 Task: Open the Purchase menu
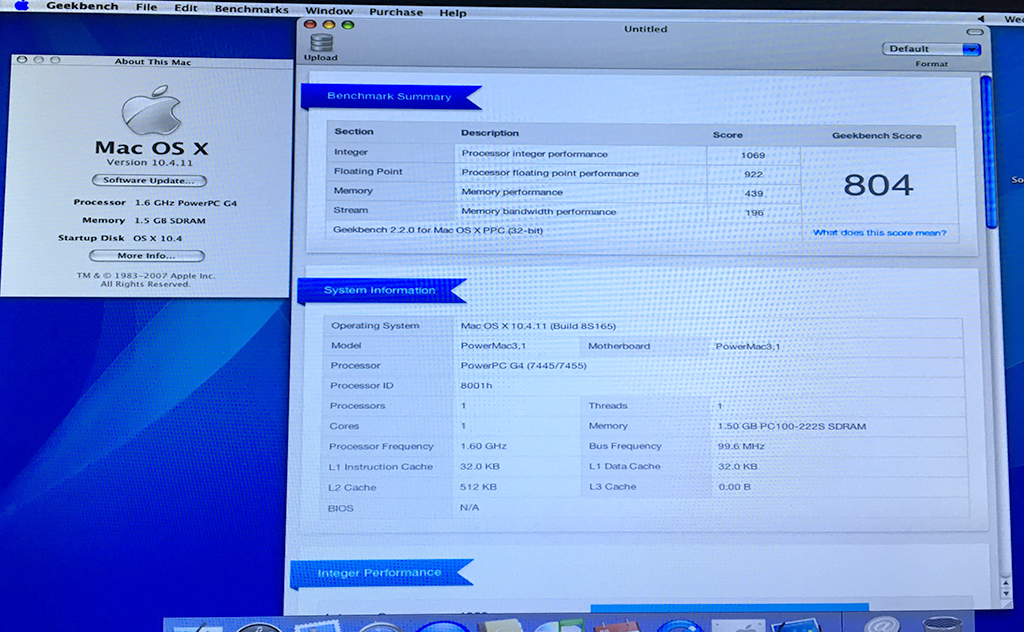pyautogui.click(x=394, y=12)
